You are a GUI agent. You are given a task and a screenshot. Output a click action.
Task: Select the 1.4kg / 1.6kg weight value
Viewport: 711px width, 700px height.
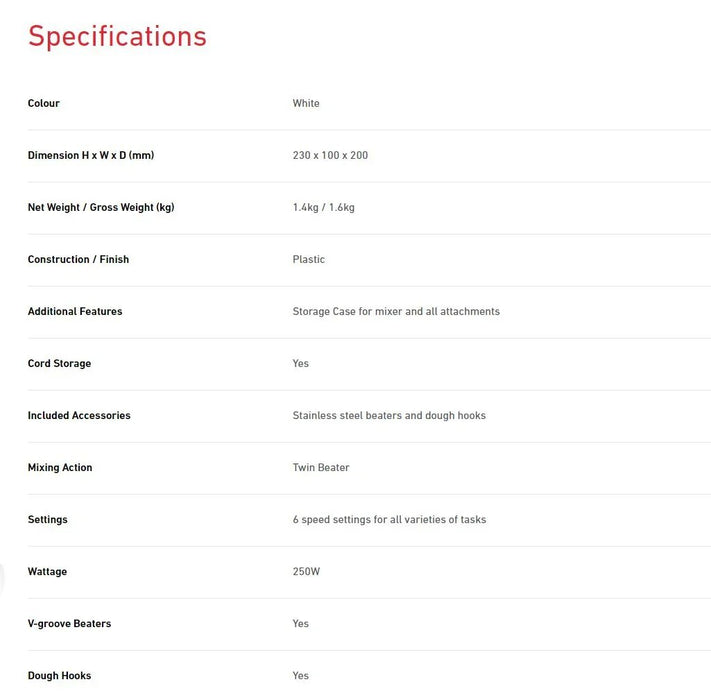[324, 208]
